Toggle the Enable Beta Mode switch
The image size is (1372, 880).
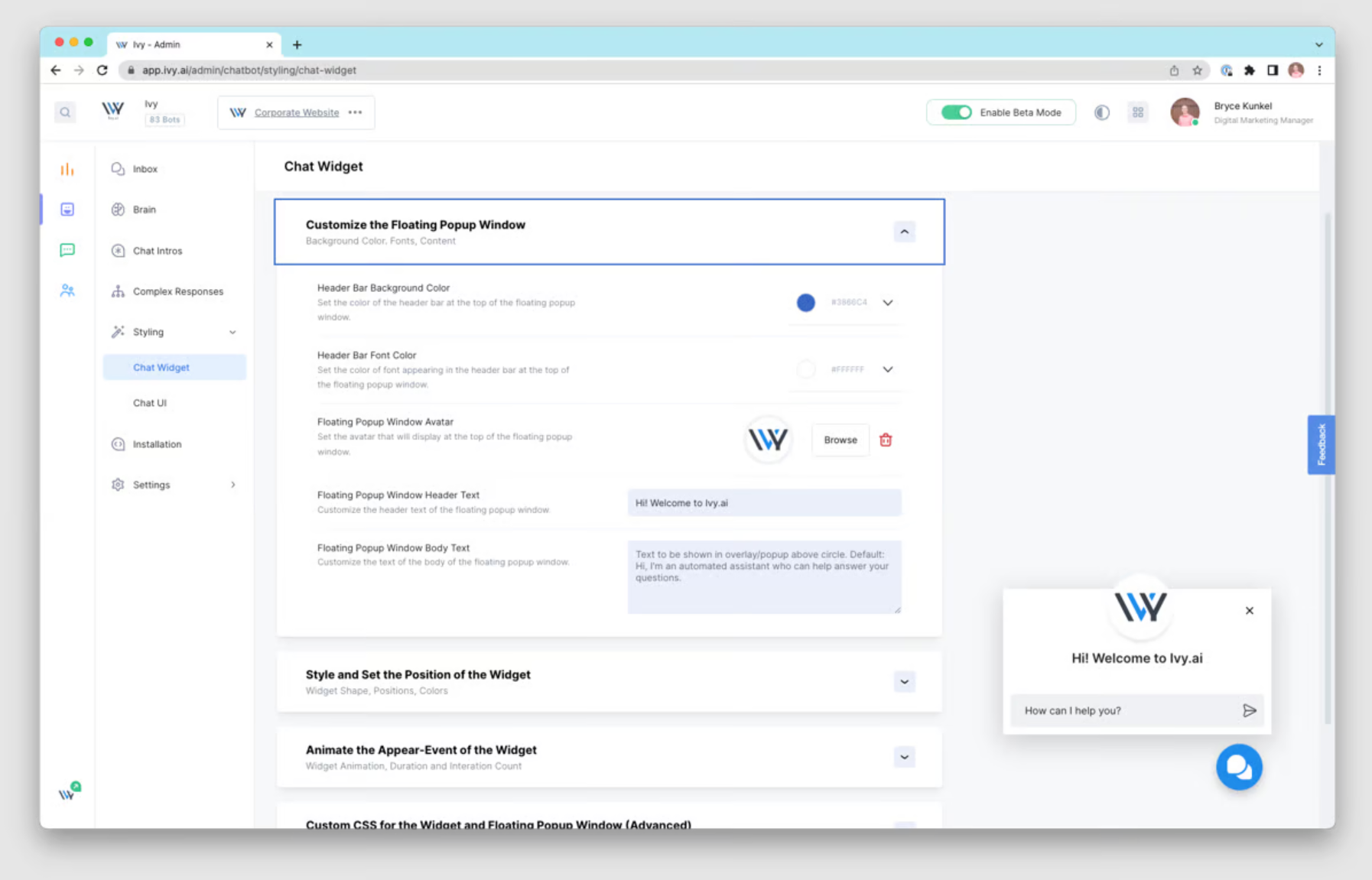pyautogui.click(x=956, y=112)
